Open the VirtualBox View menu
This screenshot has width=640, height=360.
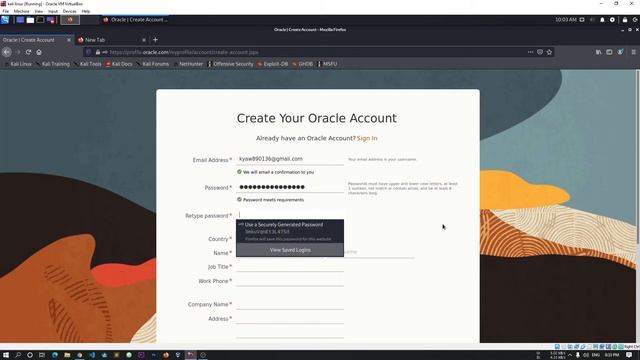pos(38,11)
